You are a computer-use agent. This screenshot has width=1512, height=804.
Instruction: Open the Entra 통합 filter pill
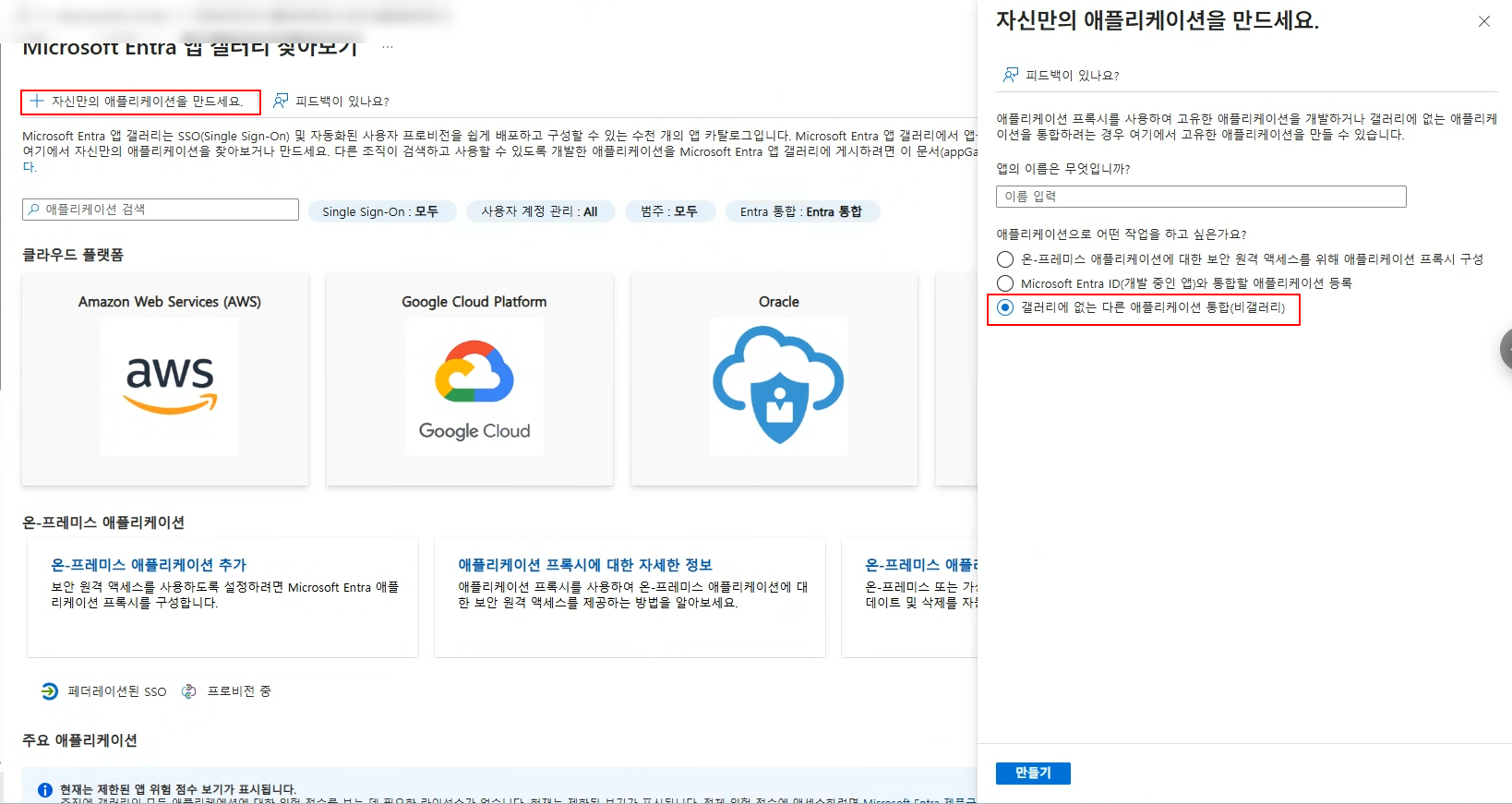[x=802, y=211]
